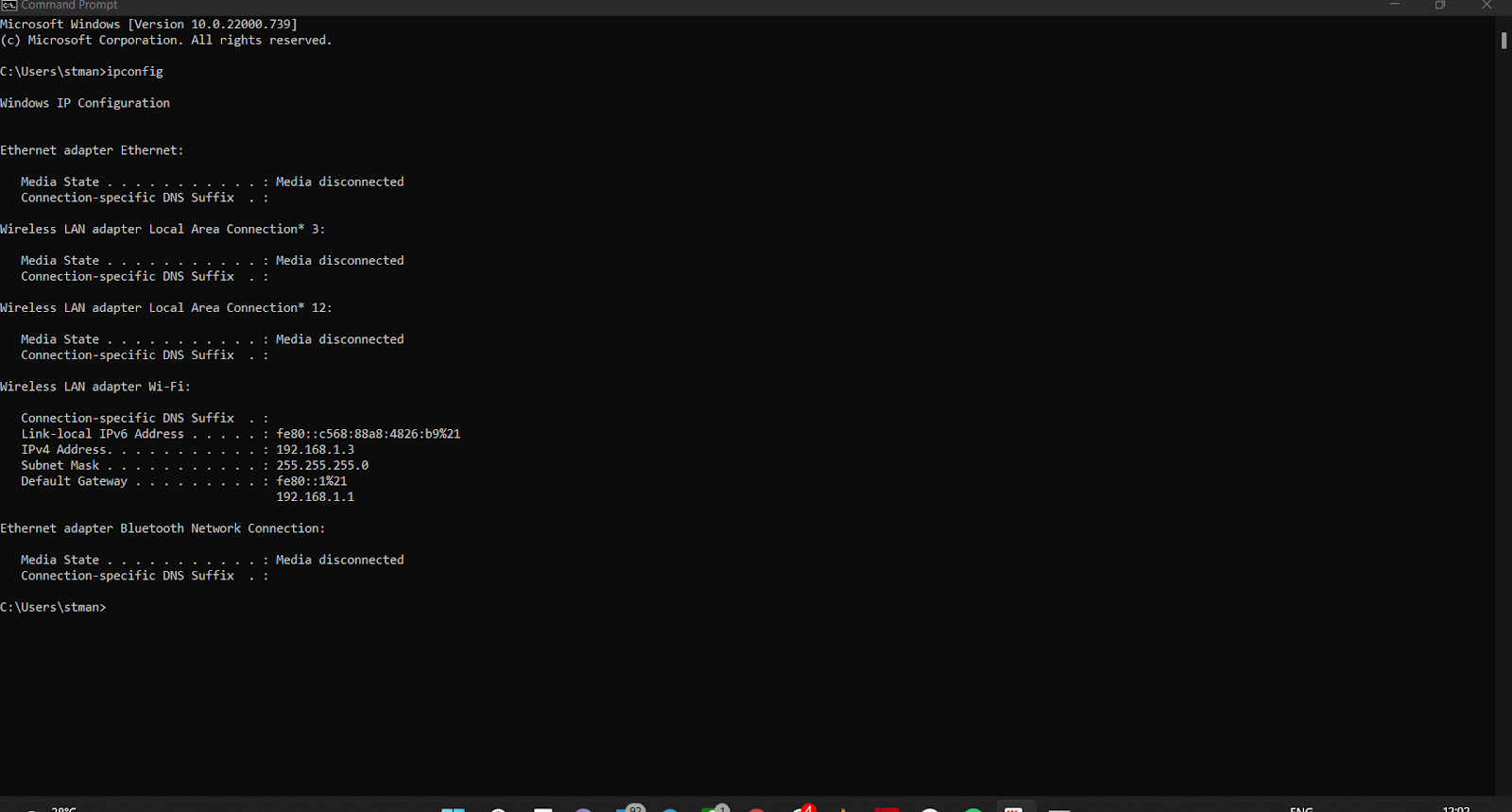This screenshot has height=812, width=1512.
Task: Click the Command Prompt title text
Action: (69, 6)
